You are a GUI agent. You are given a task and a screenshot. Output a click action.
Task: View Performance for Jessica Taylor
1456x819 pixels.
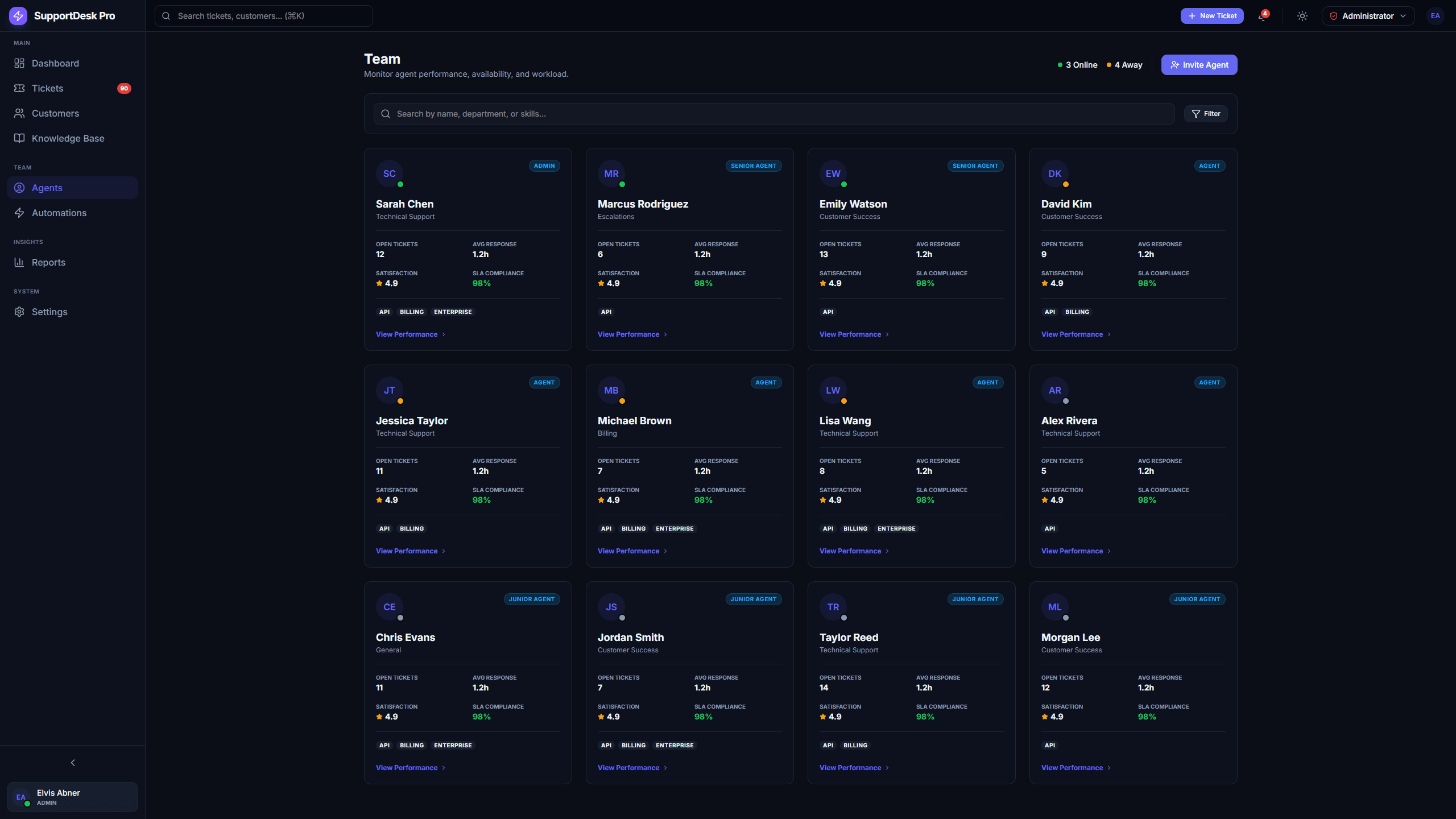[x=411, y=551]
